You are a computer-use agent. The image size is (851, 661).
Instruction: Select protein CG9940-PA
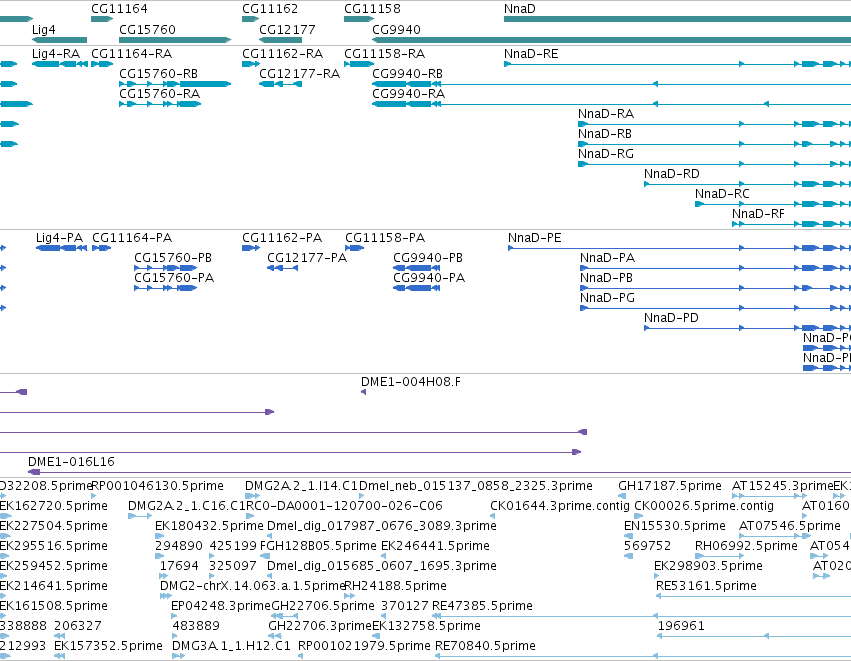click(x=416, y=288)
